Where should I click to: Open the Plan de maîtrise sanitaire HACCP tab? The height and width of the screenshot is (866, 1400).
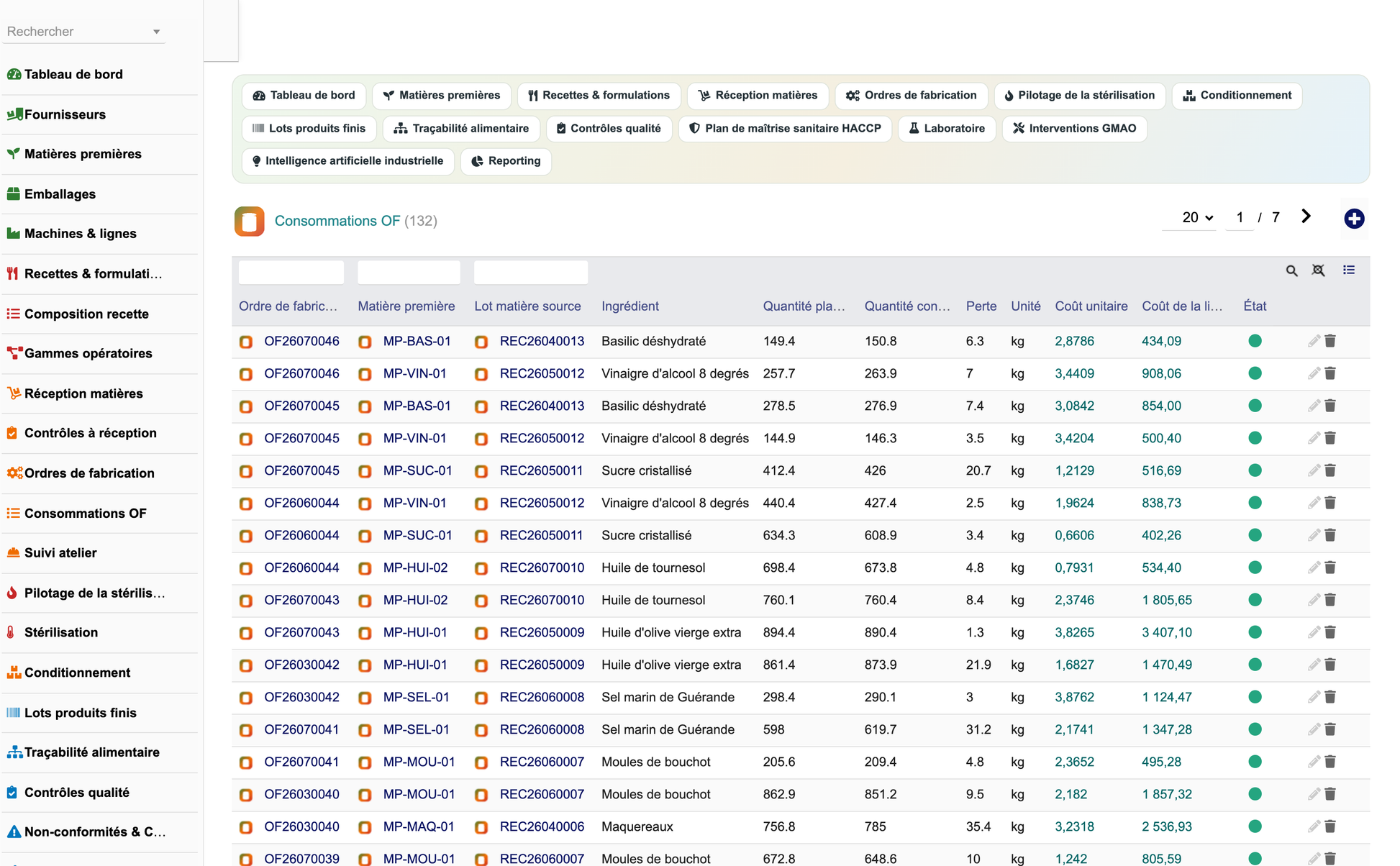785,129
